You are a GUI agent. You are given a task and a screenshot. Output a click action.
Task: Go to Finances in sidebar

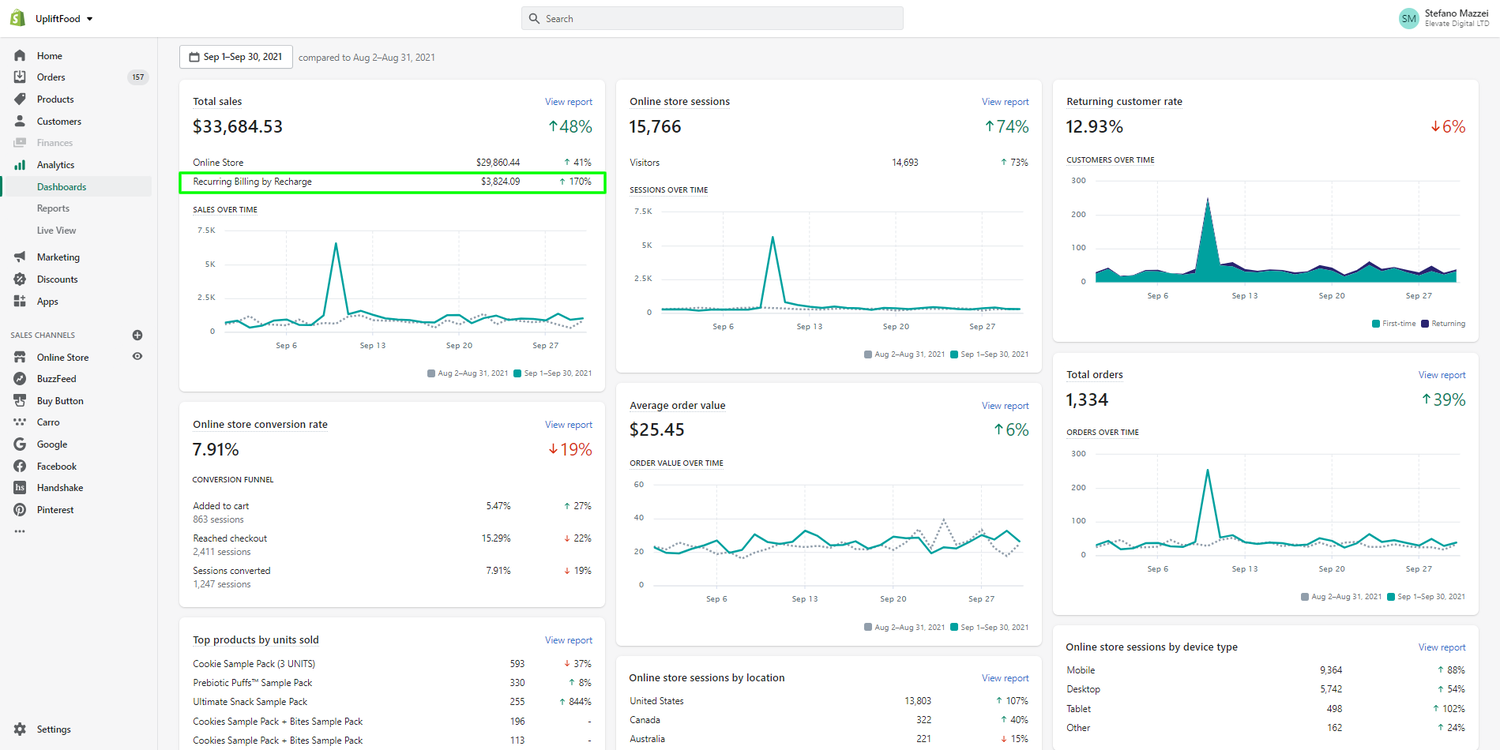pyautogui.click(x=55, y=143)
